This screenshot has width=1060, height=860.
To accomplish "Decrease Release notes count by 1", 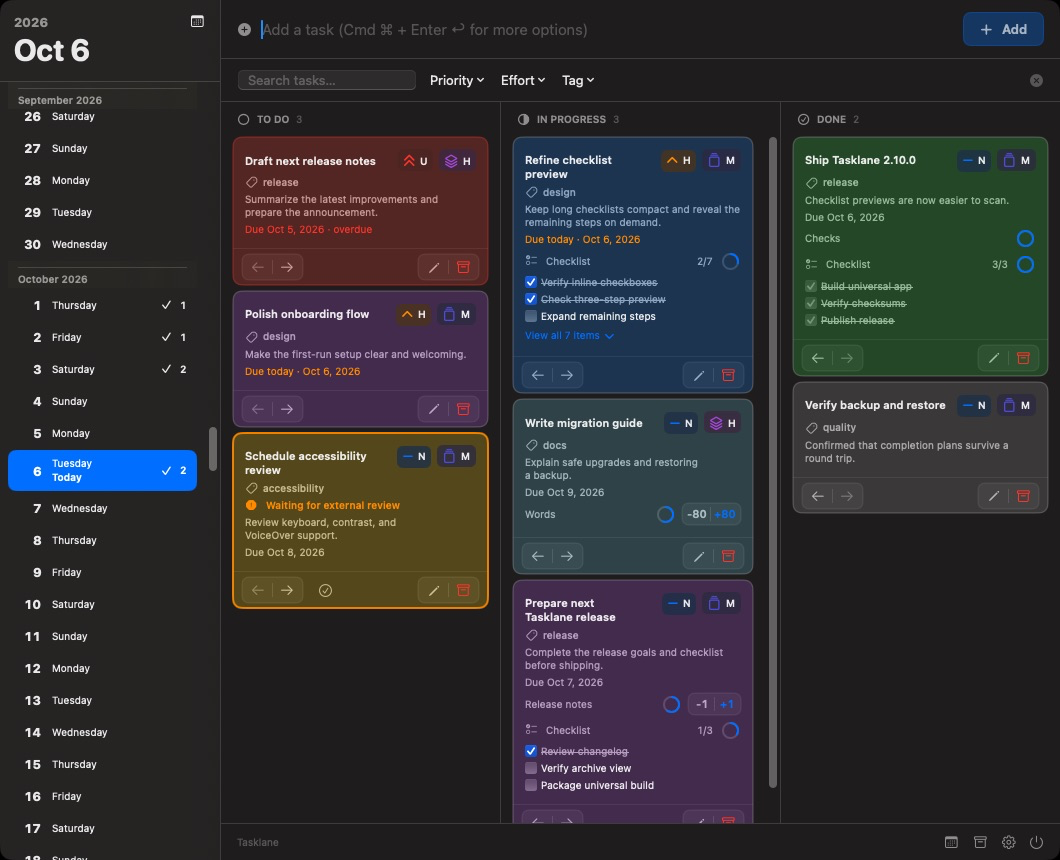I will (702, 704).
